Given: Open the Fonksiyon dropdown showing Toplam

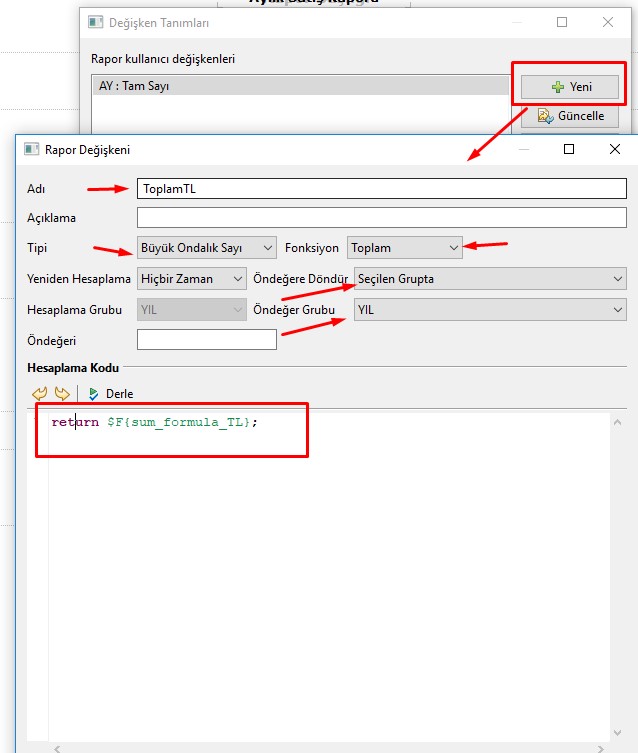Looking at the screenshot, I should pyautogui.click(x=405, y=247).
